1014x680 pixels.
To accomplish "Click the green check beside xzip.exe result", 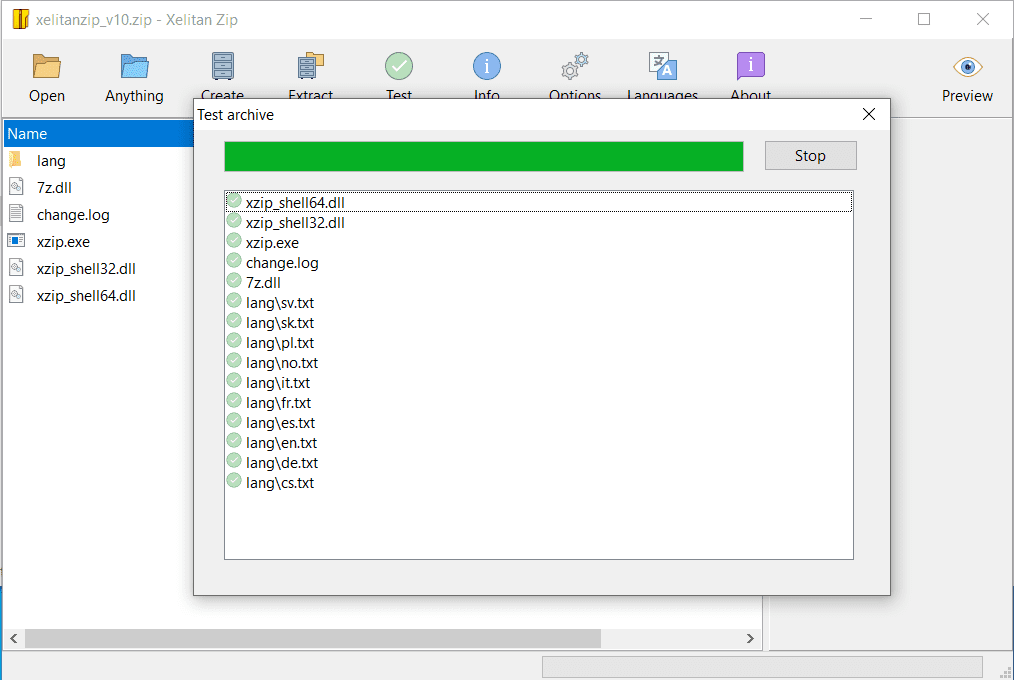I will (x=234, y=240).
